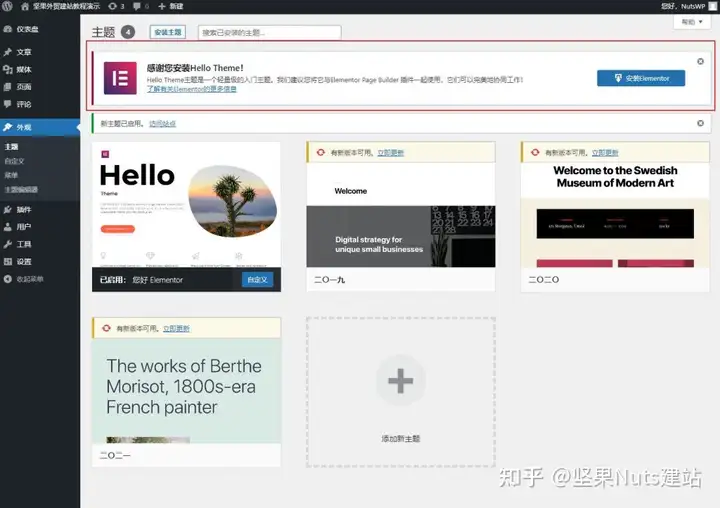Click the paintbrush icon beside 外观
Image resolution: width=720 pixels, height=508 pixels.
[7, 127]
